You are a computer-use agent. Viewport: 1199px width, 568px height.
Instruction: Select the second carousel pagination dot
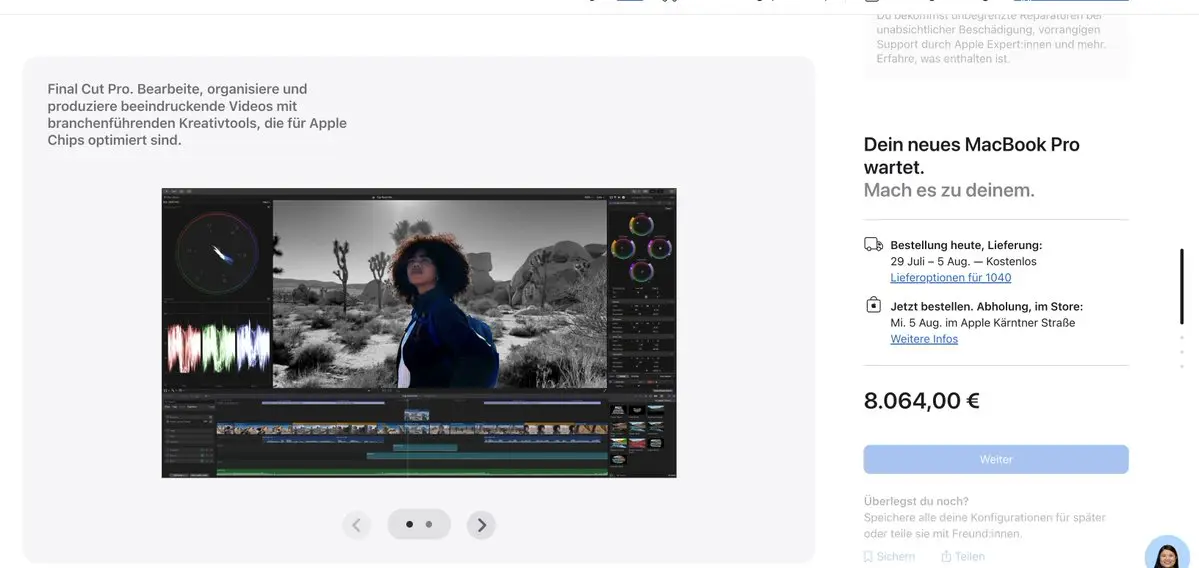click(x=429, y=524)
